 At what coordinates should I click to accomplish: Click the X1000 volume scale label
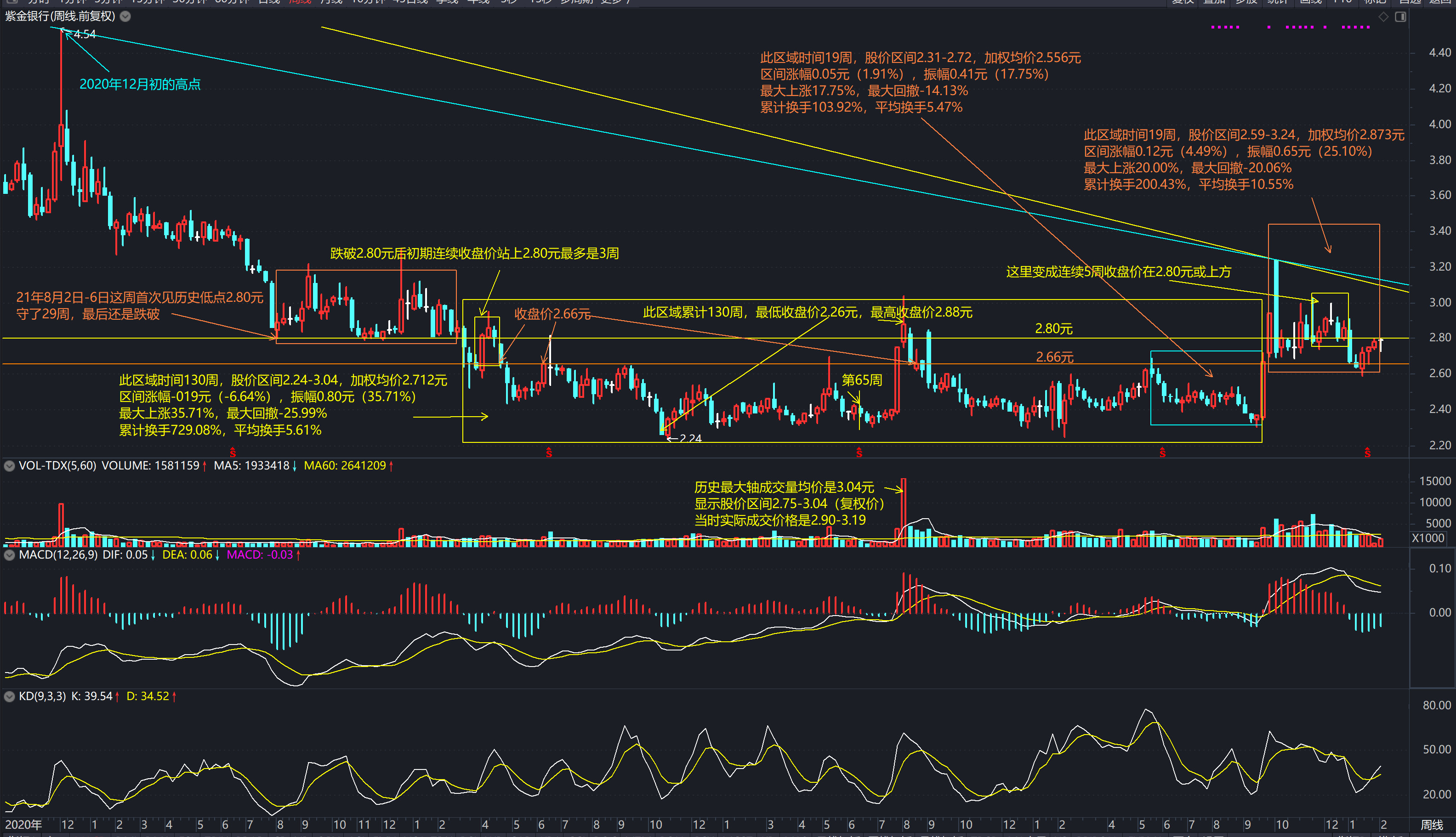(1428, 538)
